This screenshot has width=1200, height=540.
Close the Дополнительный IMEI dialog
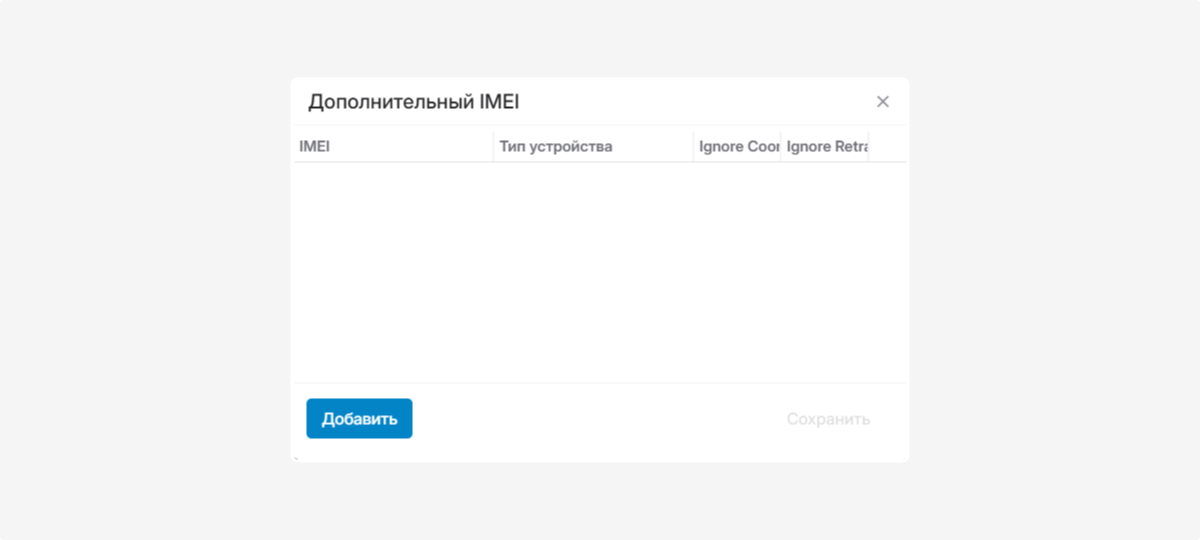click(x=883, y=102)
